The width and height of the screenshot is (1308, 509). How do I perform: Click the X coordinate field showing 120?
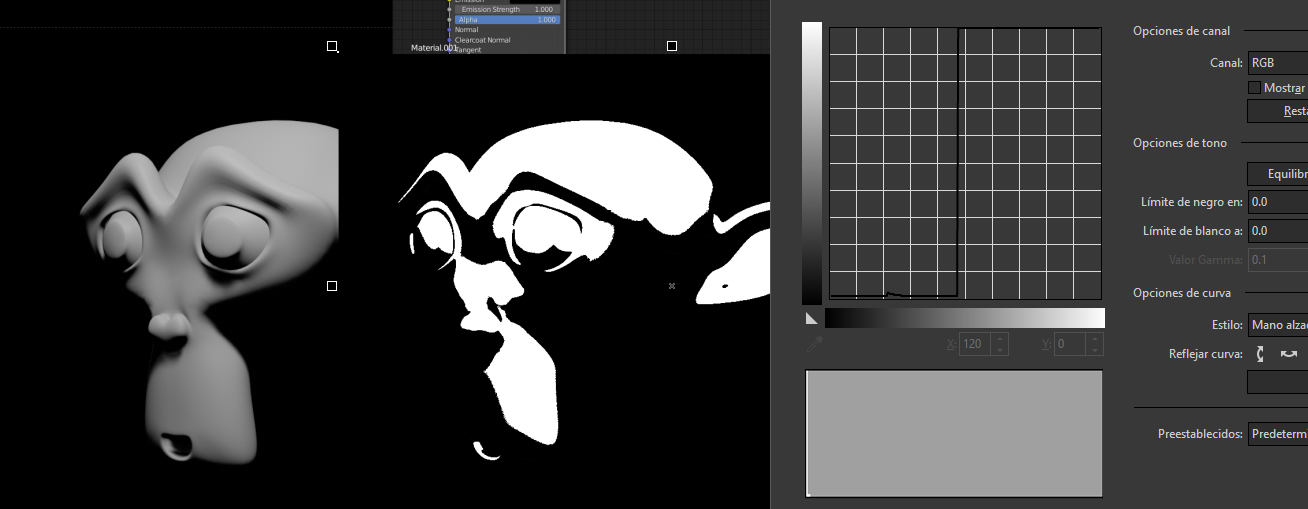(x=976, y=344)
